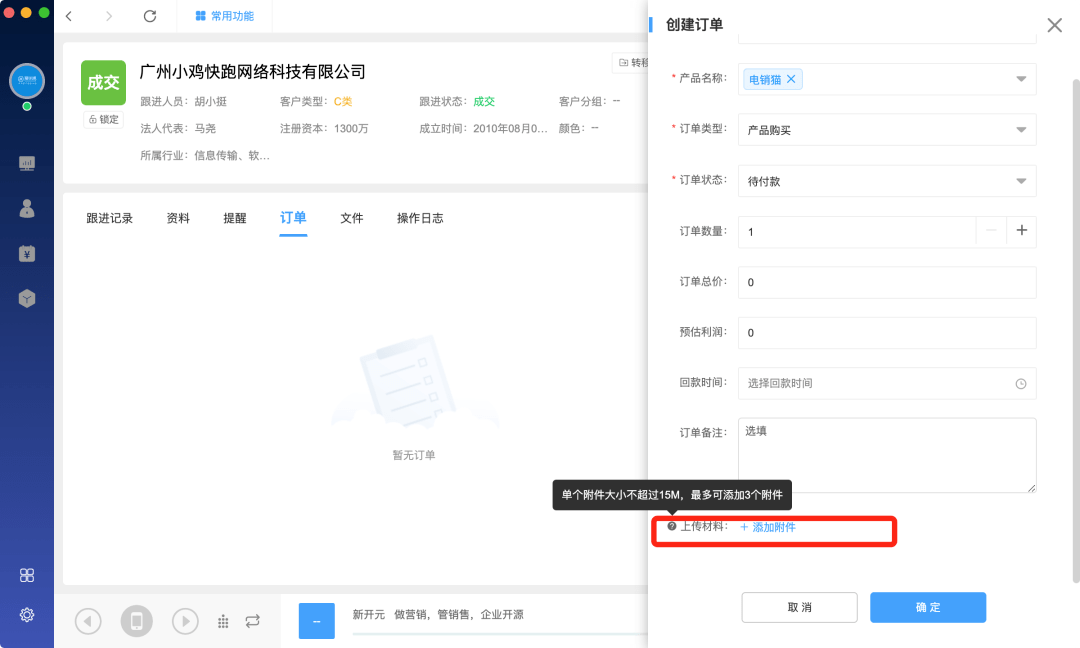Click the phone device circle button
This screenshot has width=1080, height=648.
click(x=136, y=621)
